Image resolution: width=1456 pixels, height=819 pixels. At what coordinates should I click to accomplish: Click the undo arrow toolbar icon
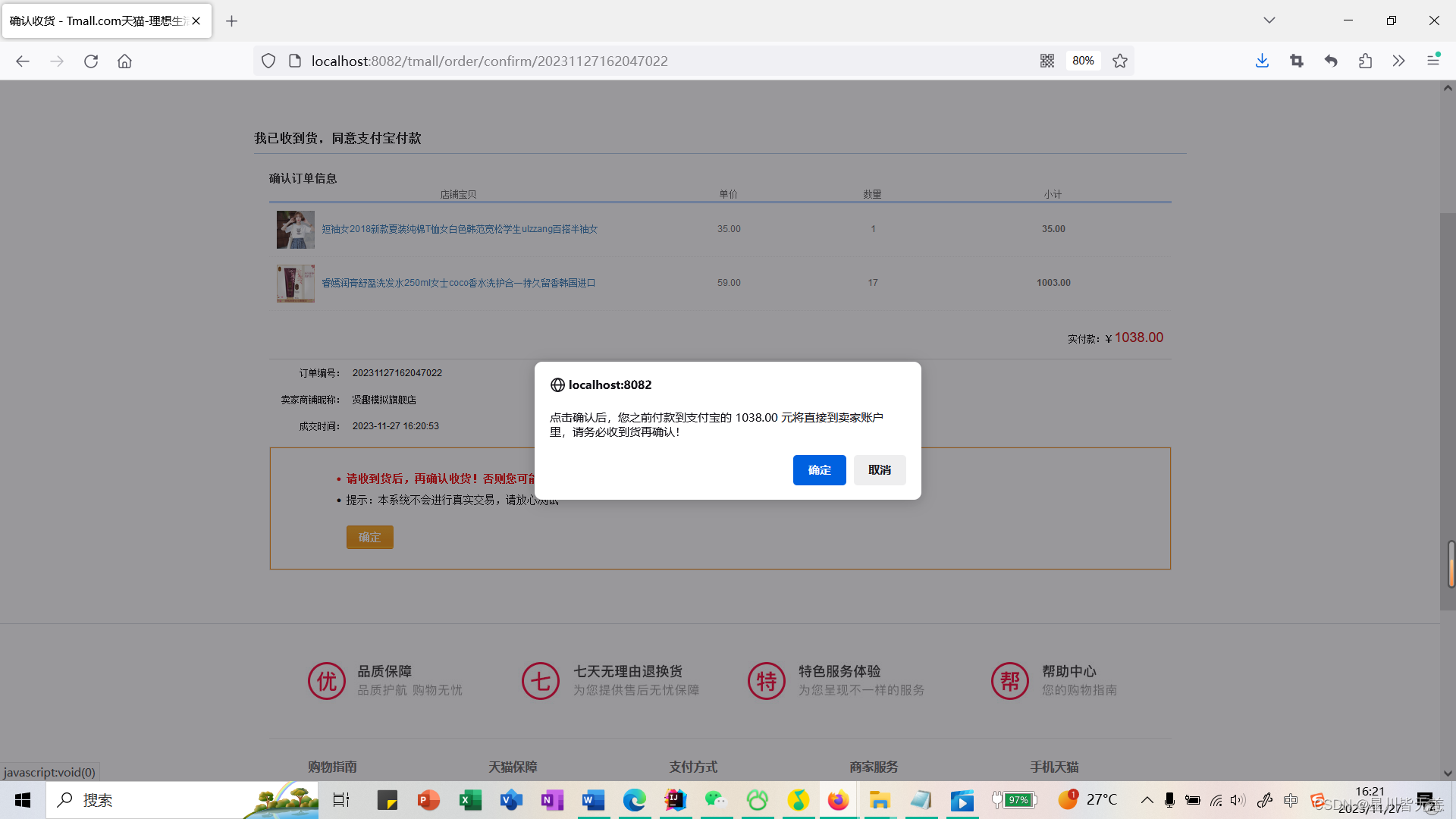tap(1331, 61)
